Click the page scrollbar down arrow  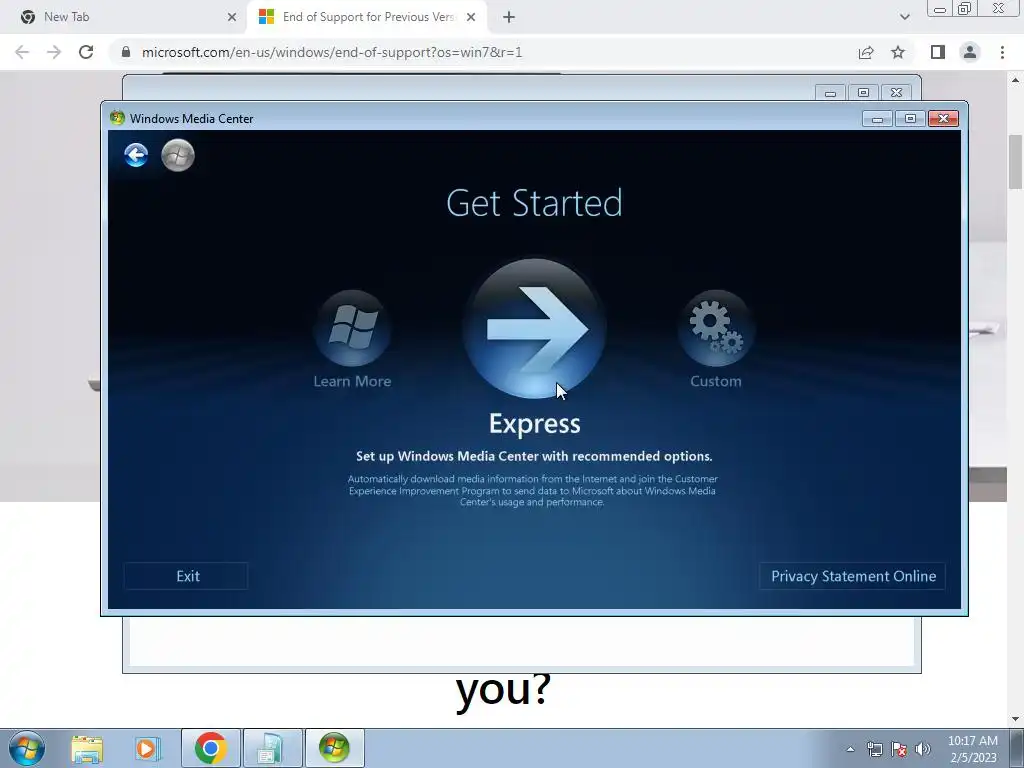1016,719
